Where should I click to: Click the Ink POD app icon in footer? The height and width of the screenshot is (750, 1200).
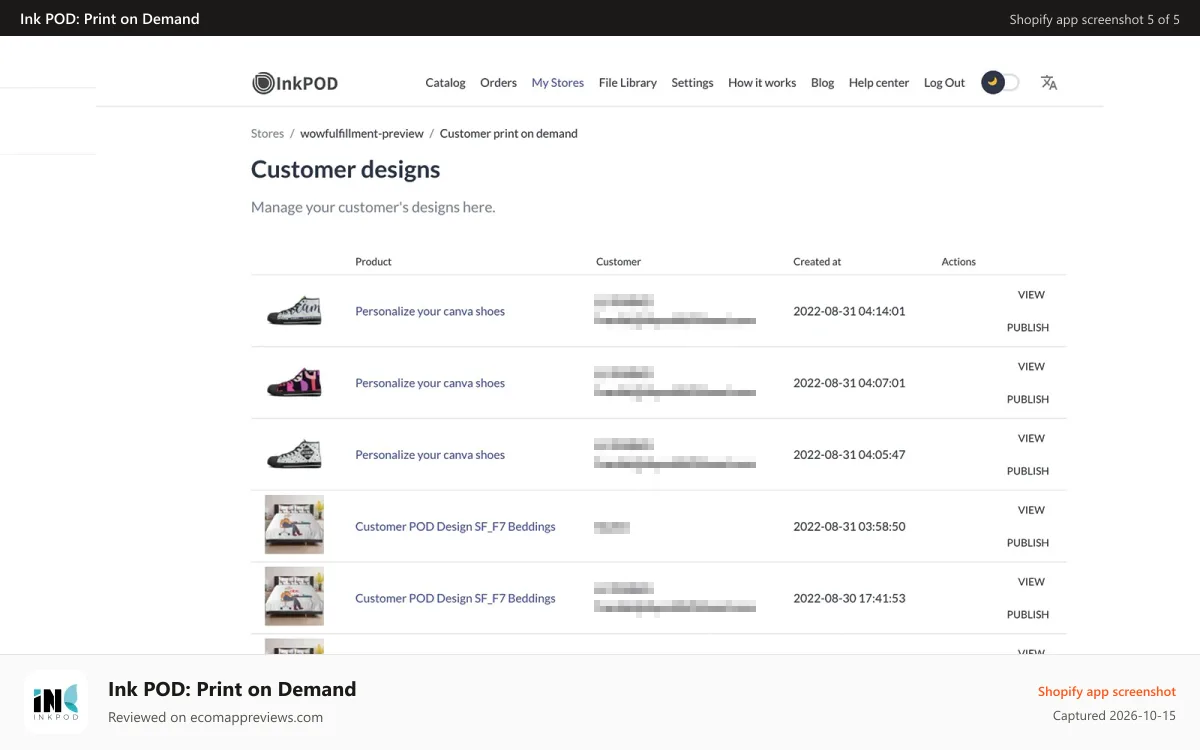click(x=56, y=702)
